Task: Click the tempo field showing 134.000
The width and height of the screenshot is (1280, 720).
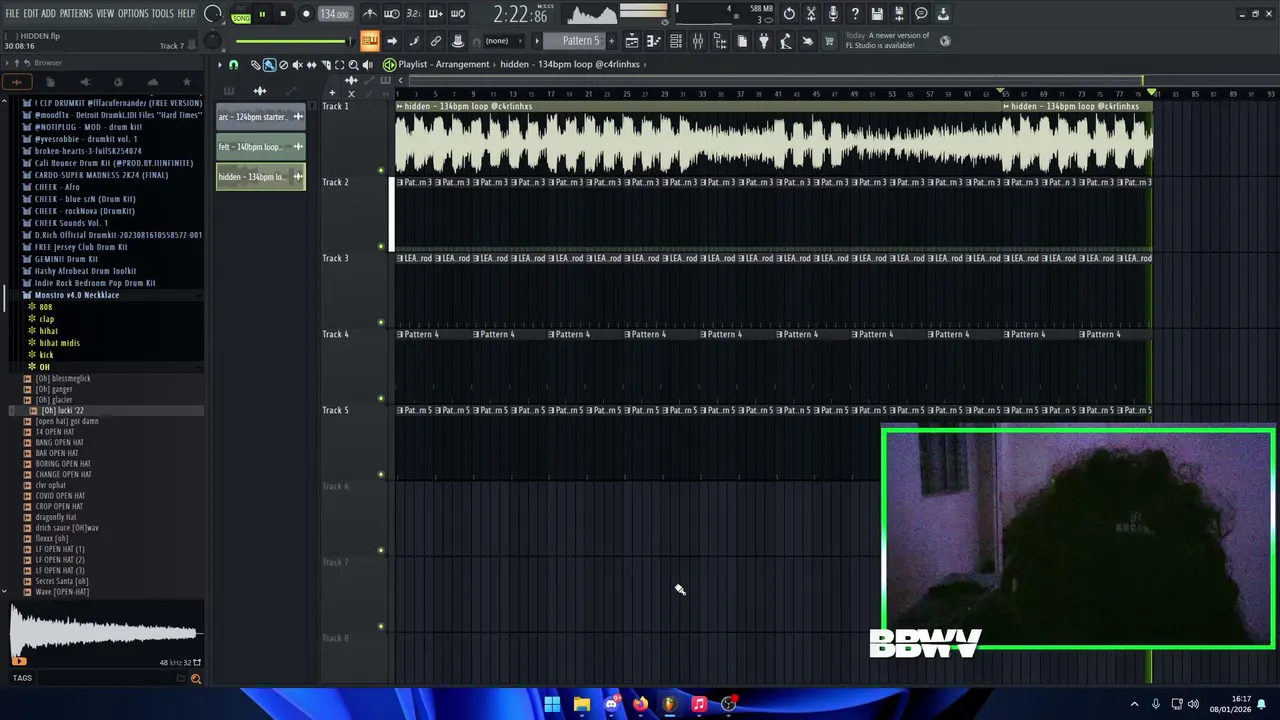Action: click(x=334, y=14)
